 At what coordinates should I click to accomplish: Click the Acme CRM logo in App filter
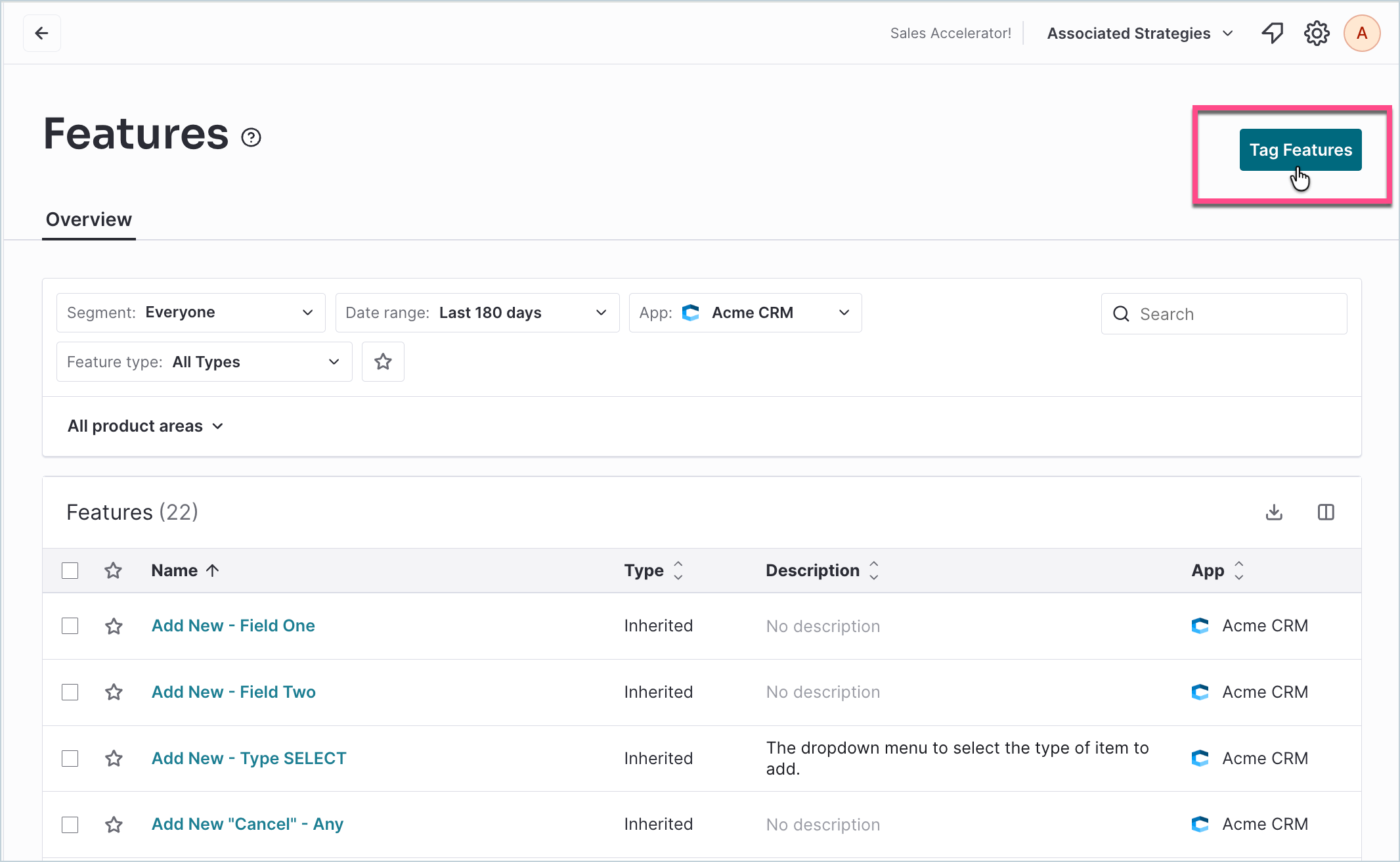click(690, 313)
